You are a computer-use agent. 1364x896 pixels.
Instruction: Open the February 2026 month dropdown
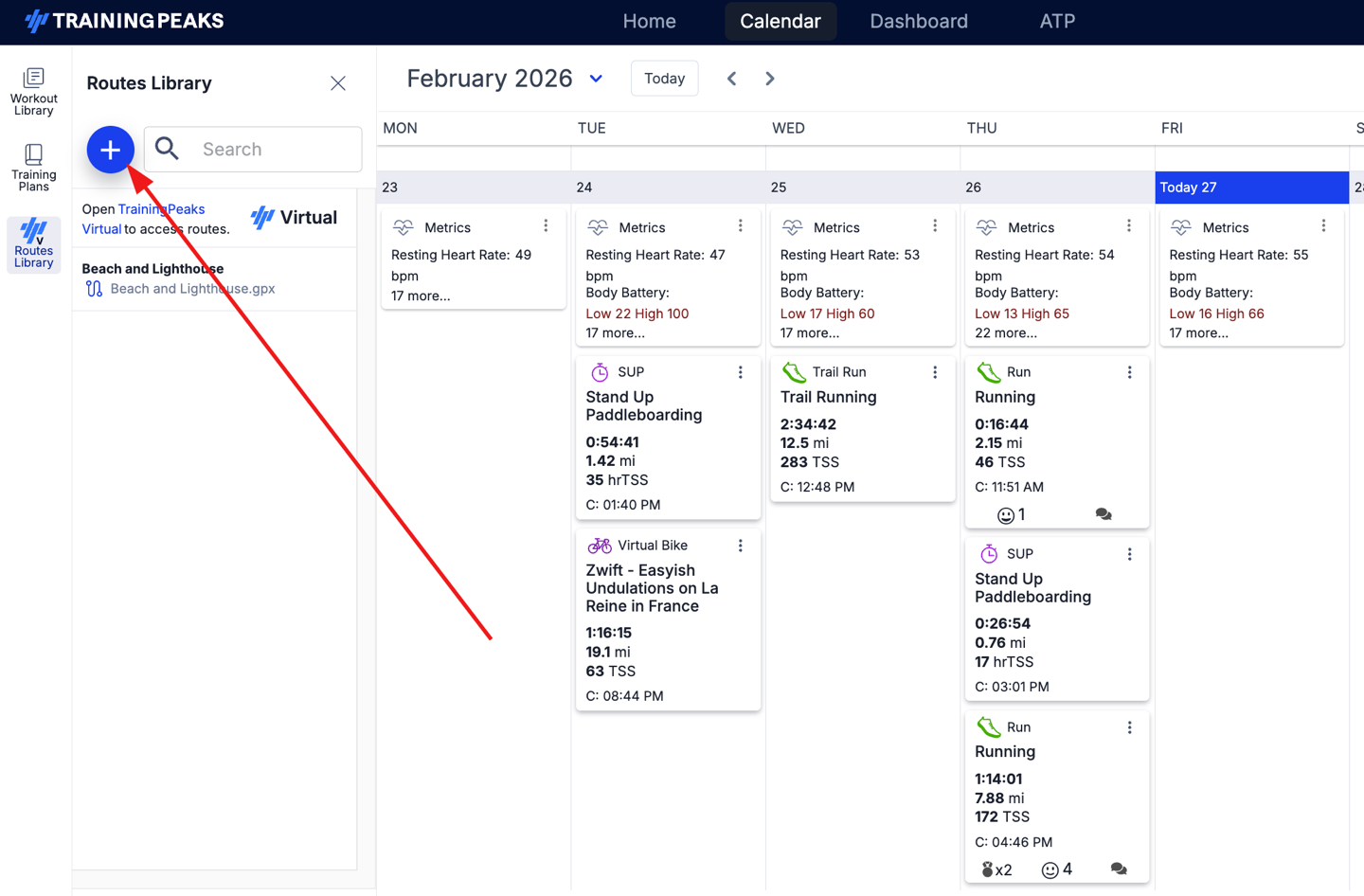596,79
